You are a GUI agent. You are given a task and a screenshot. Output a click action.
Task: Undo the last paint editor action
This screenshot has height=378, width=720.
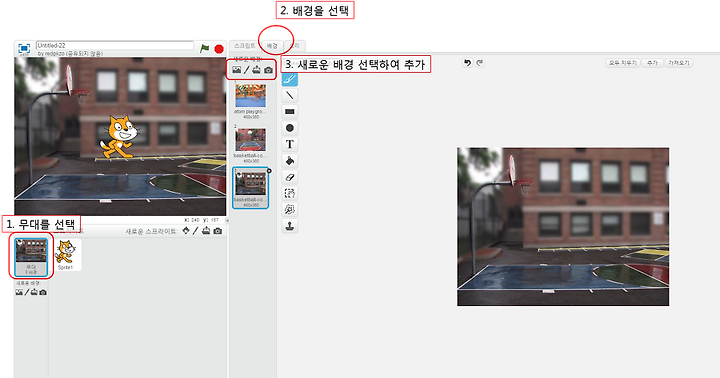(467, 62)
